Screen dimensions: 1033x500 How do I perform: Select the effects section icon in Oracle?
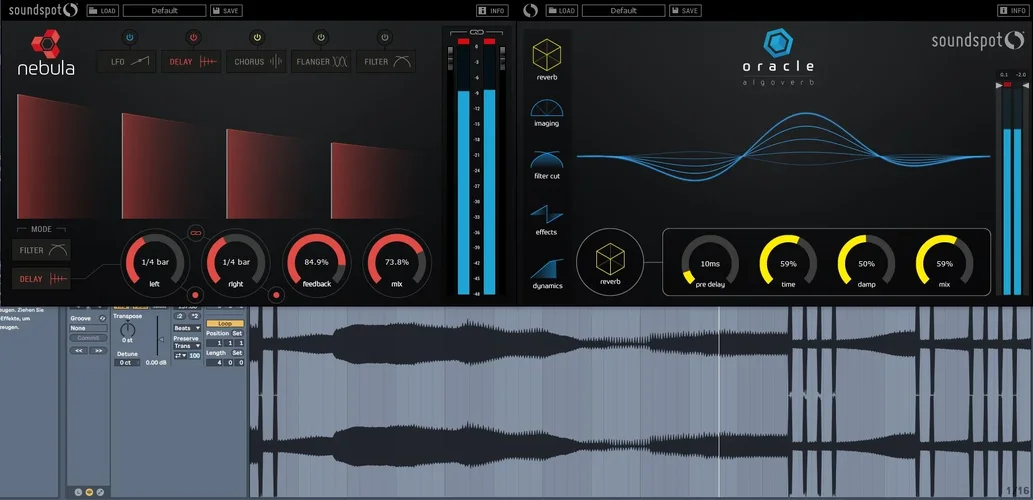(x=546, y=213)
